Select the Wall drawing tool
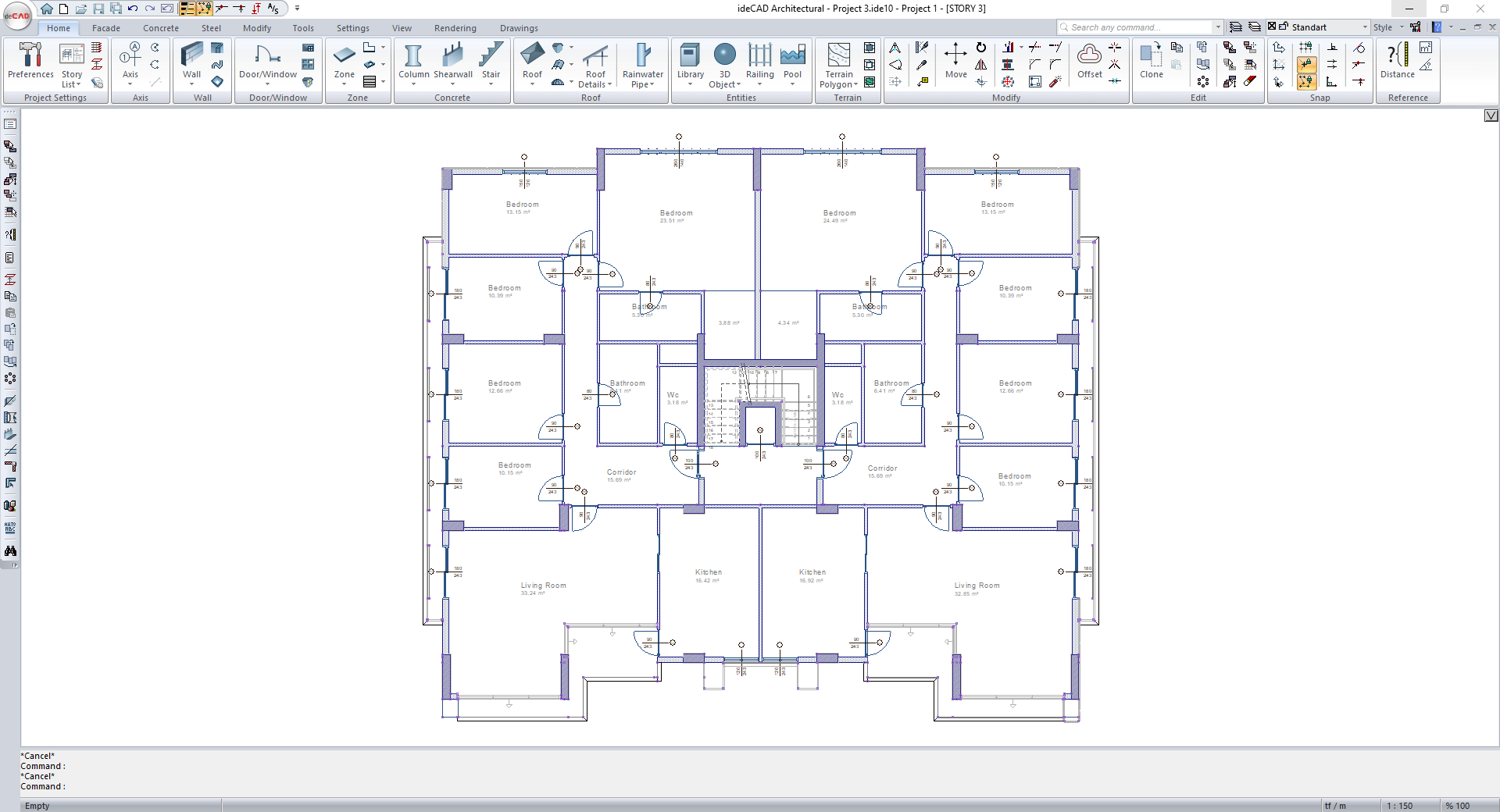 coord(191,62)
